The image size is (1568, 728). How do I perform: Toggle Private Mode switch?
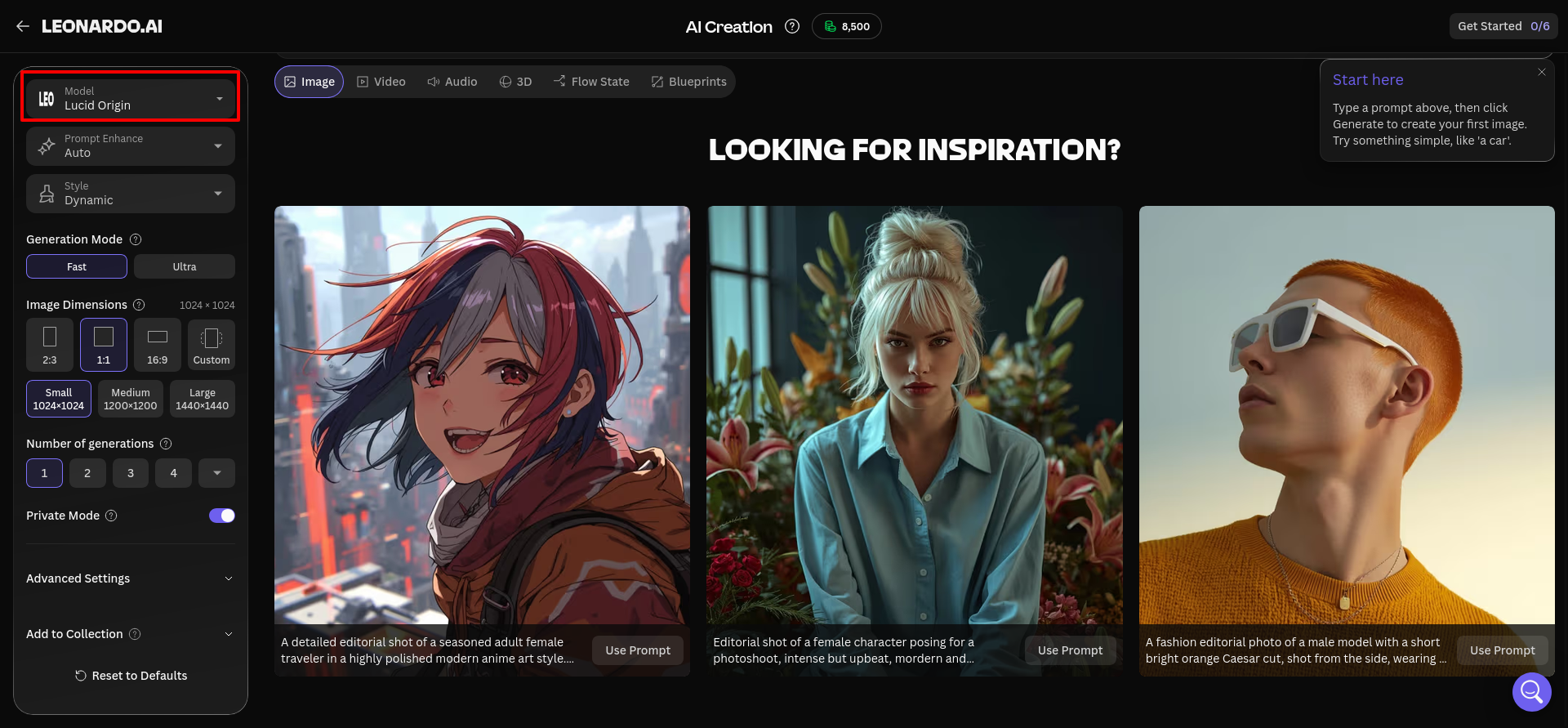(x=222, y=516)
